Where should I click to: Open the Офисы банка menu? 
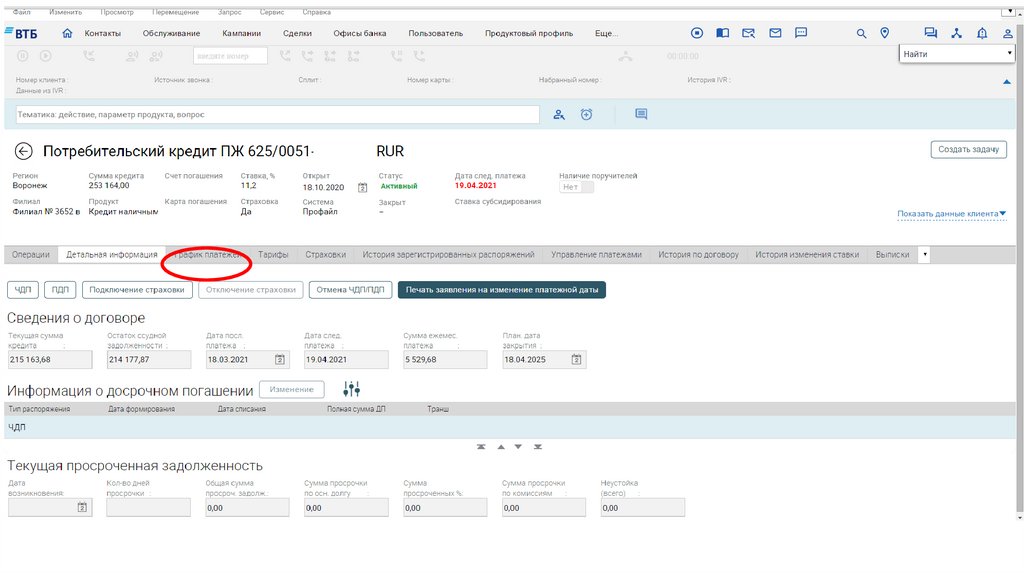click(359, 33)
